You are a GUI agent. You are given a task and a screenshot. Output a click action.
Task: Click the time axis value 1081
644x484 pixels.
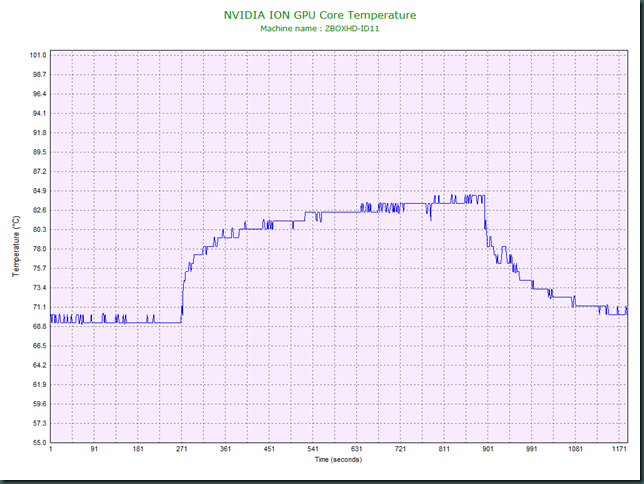[575, 449]
